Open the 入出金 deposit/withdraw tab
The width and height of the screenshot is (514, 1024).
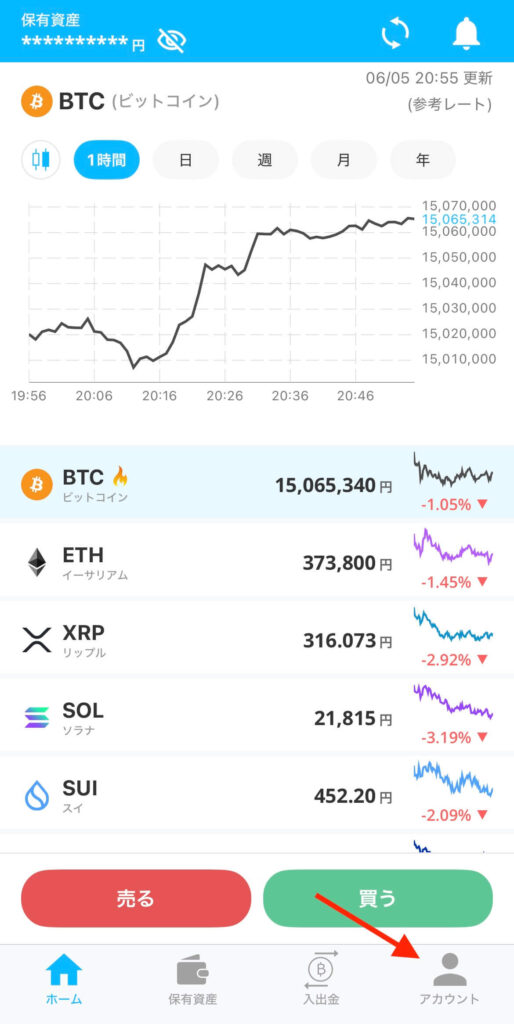point(321,979)
